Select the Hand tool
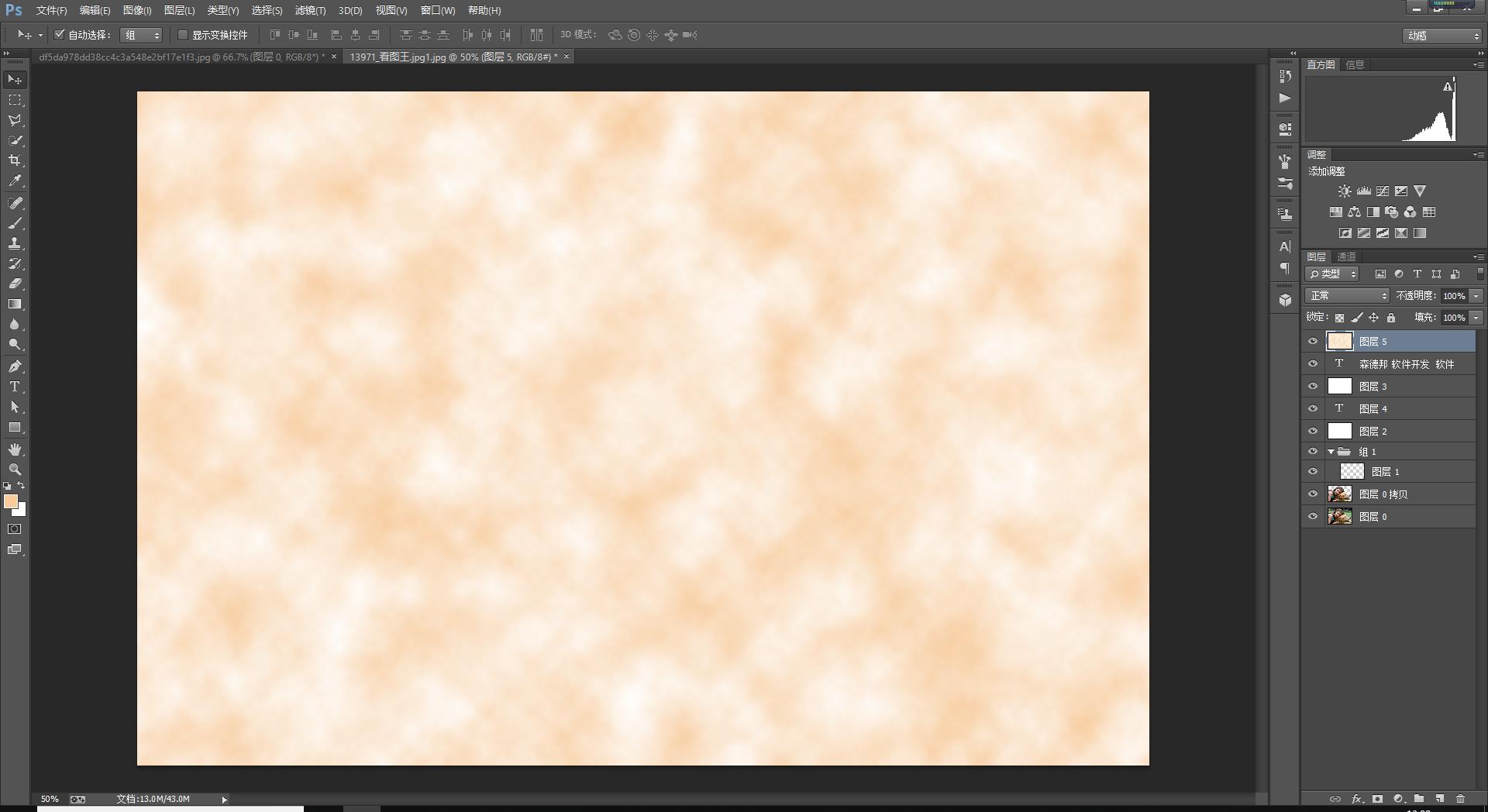1488x812 pixels. 15,449
